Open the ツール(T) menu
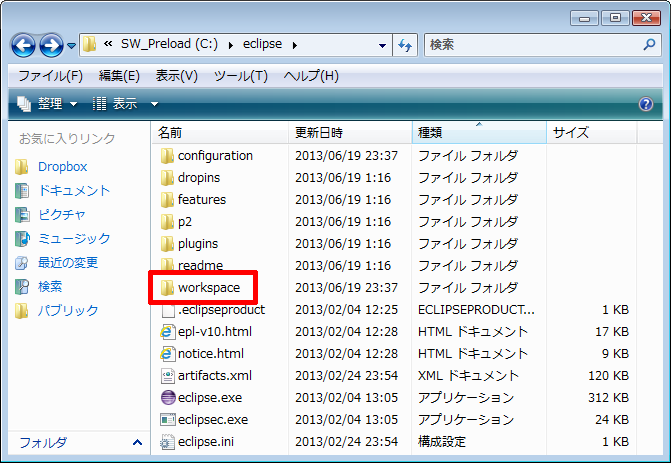 click(240, 76)
